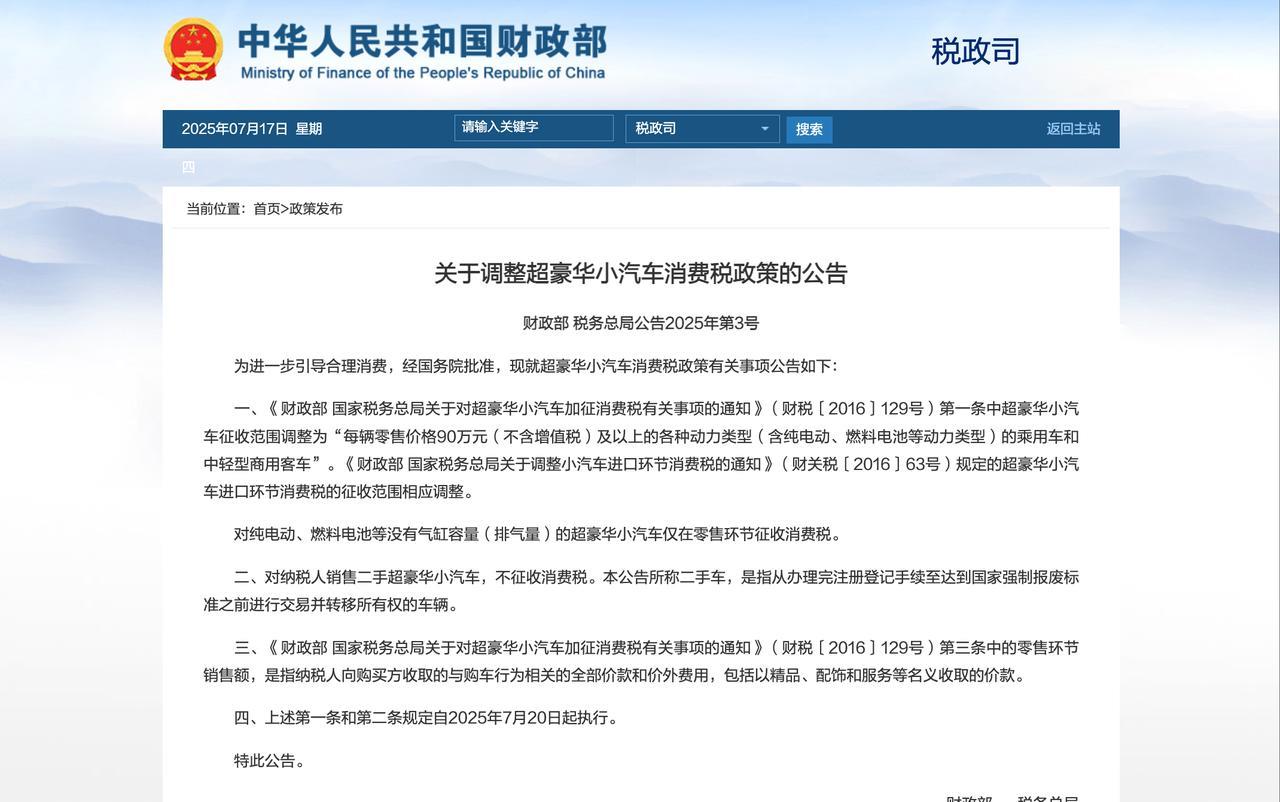1280x802 pixels.
Task: Expand the 税政司 scope dropdown
Action: [x=703, y=129]
